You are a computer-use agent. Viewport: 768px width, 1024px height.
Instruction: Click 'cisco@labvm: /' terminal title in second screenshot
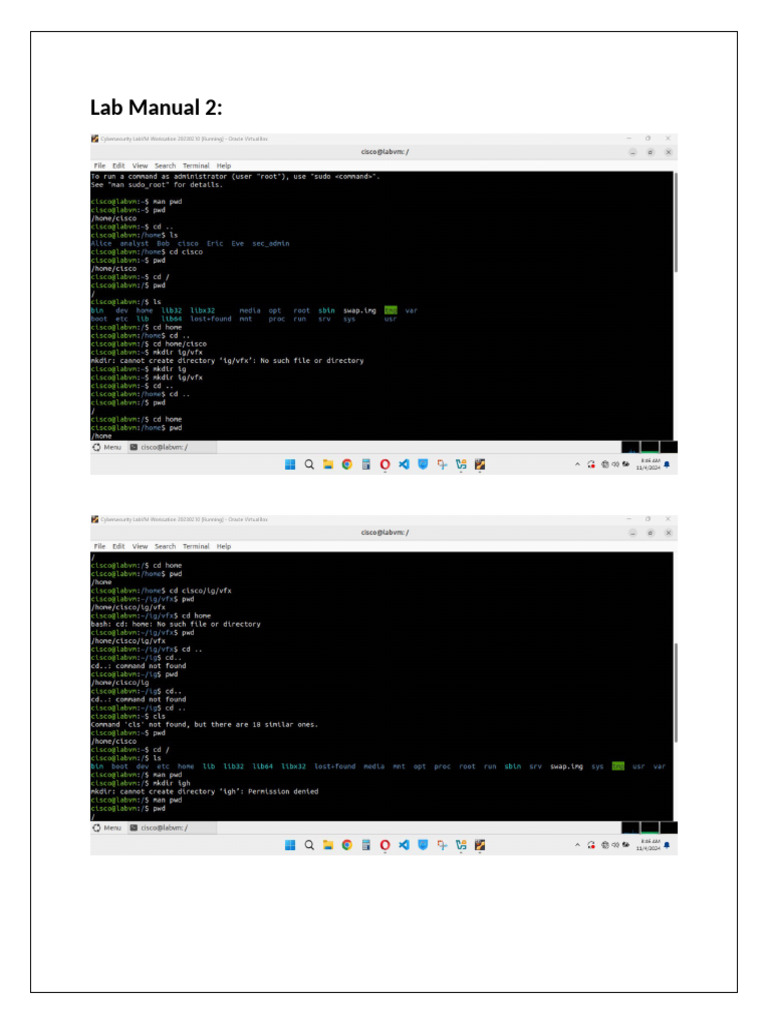point(385,532)
